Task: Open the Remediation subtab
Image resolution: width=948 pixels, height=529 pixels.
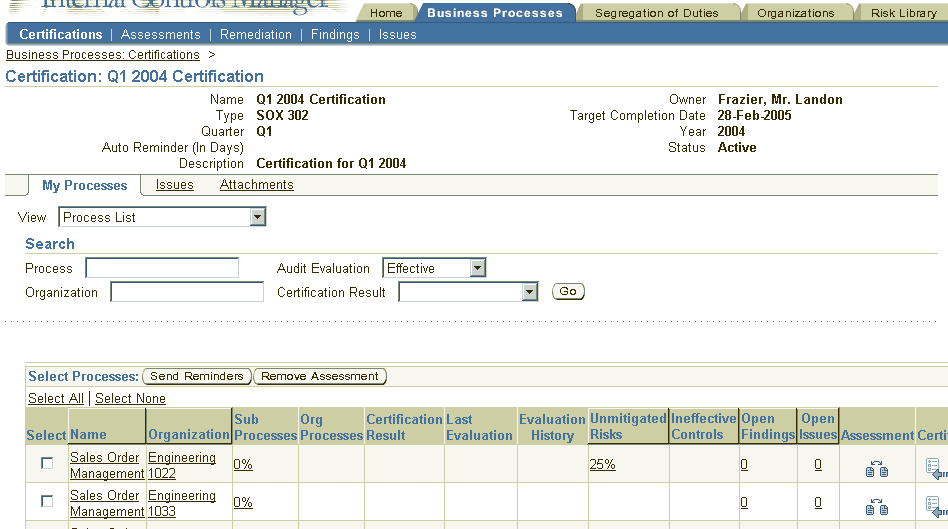Action: [256, 34]
